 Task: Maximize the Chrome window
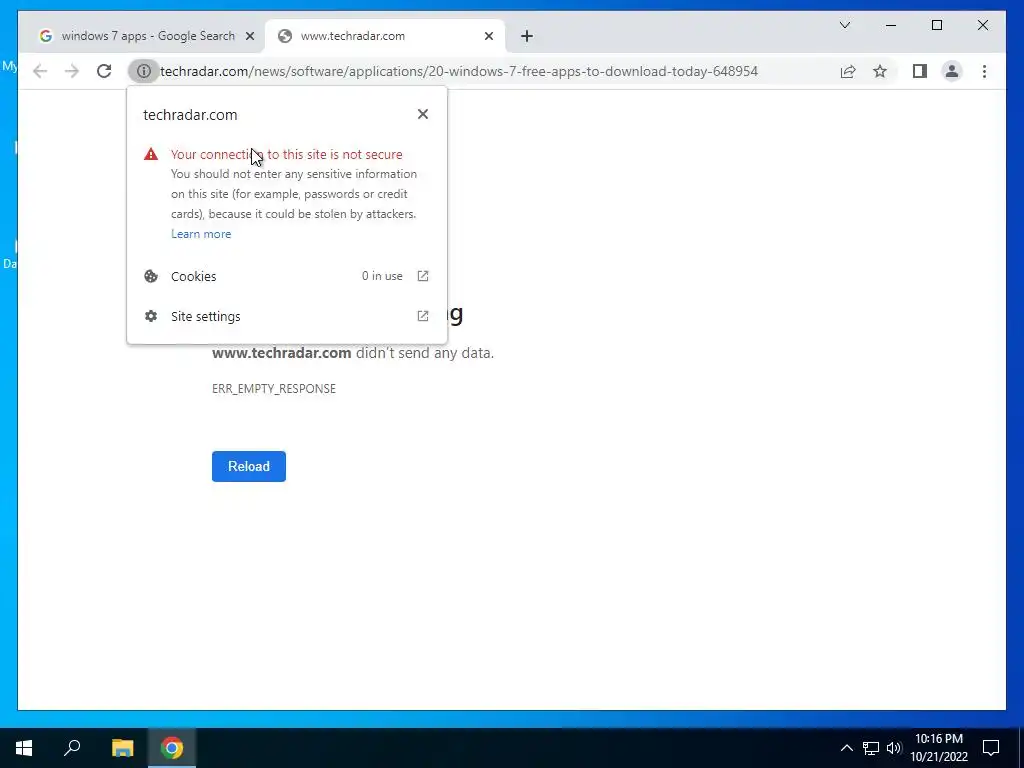pos(936,25)
